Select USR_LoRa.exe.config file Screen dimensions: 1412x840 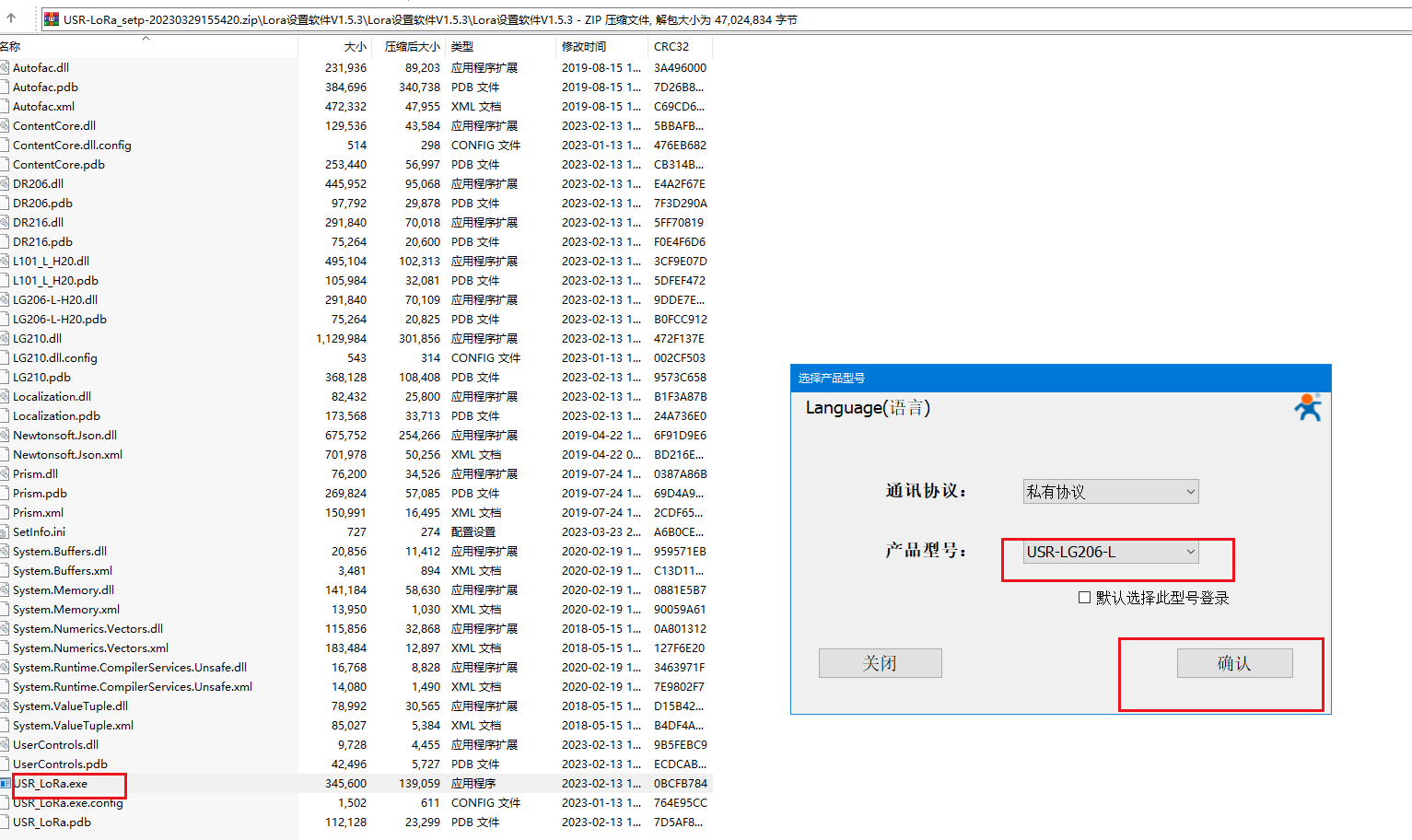(x=67, y=803)
